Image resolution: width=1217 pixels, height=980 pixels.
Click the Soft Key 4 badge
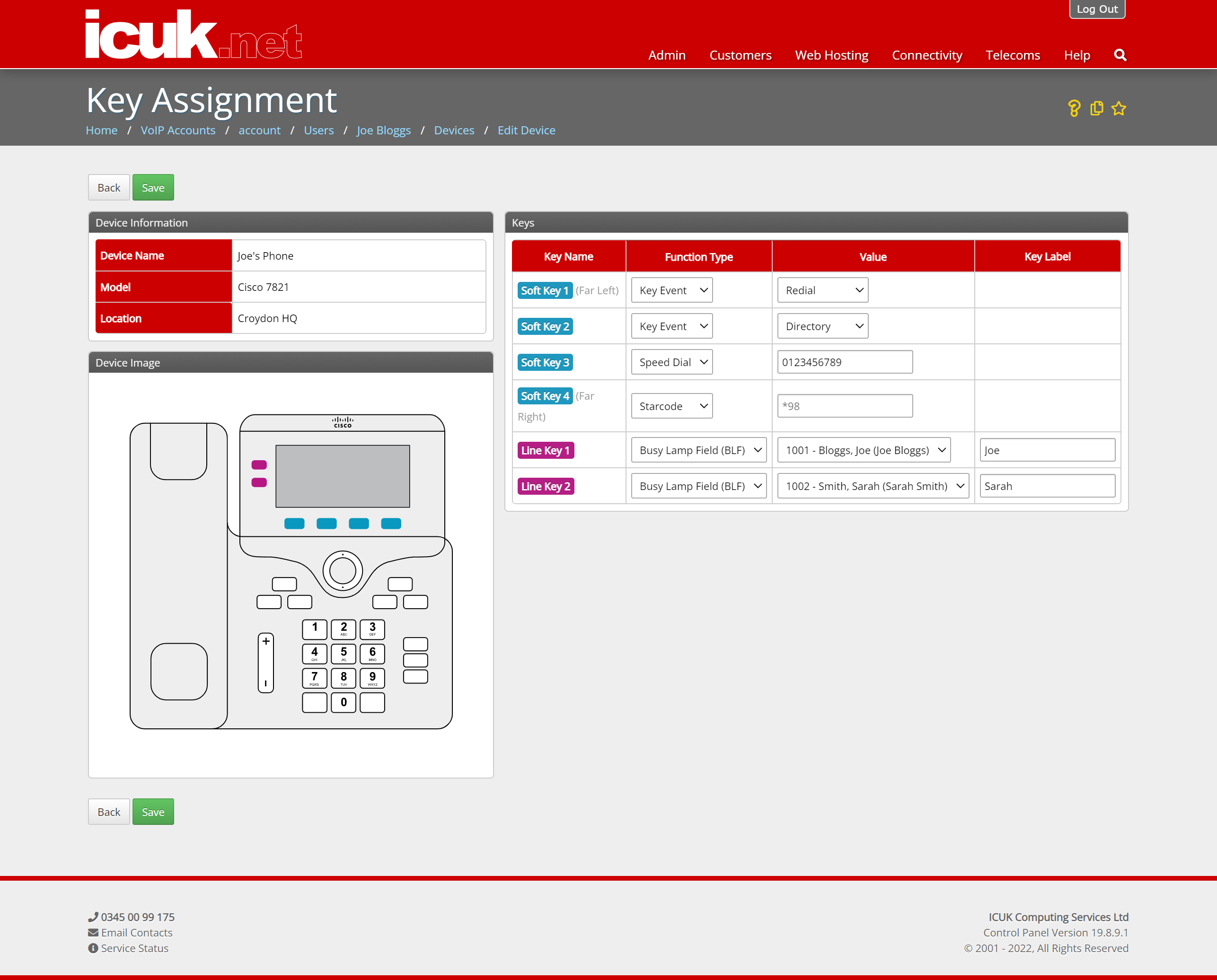(545, 396)
